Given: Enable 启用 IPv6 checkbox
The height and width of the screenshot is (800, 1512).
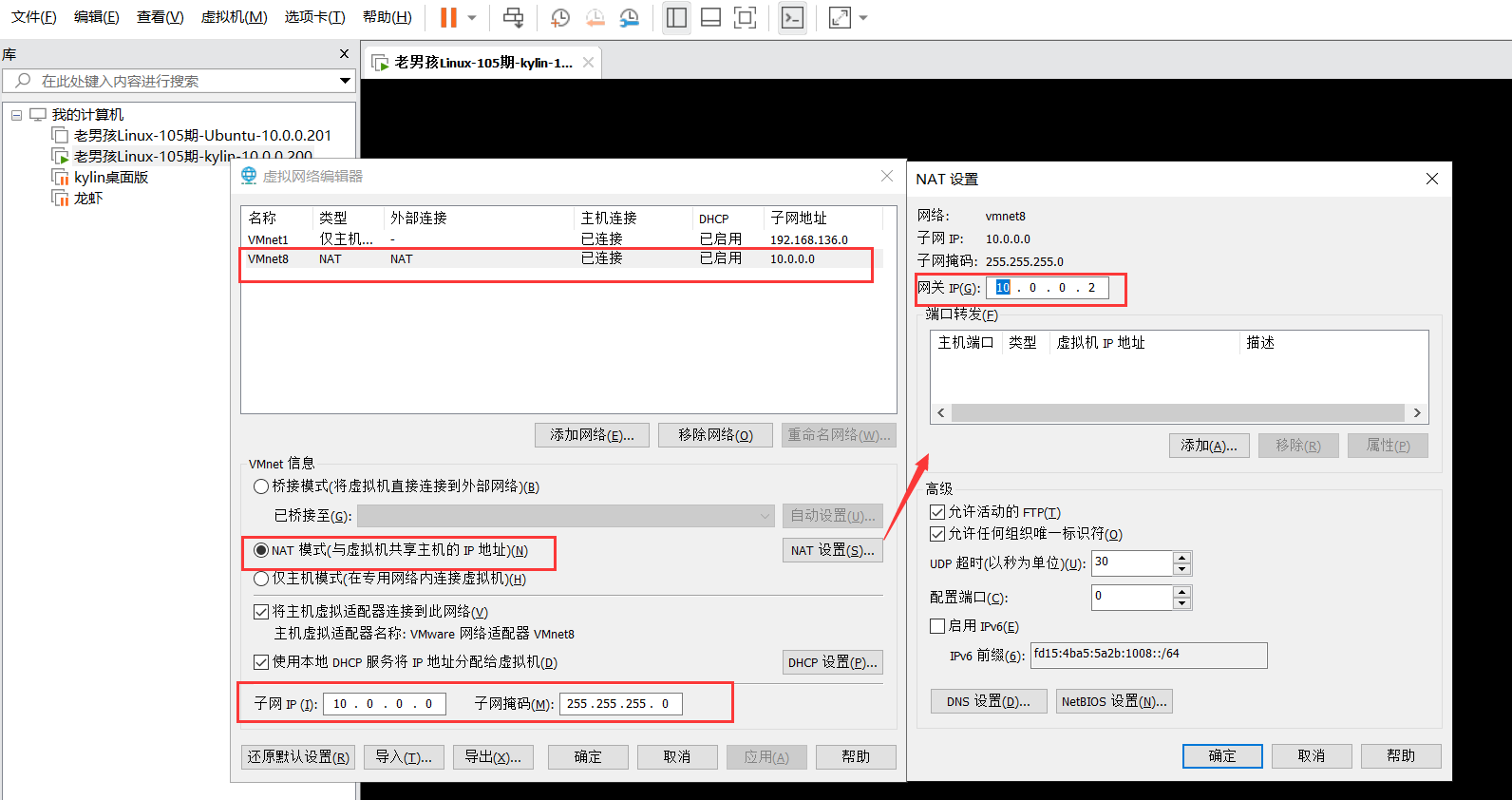Looking at the screenshot, I should pyautogui.click(x=937, y=626).
